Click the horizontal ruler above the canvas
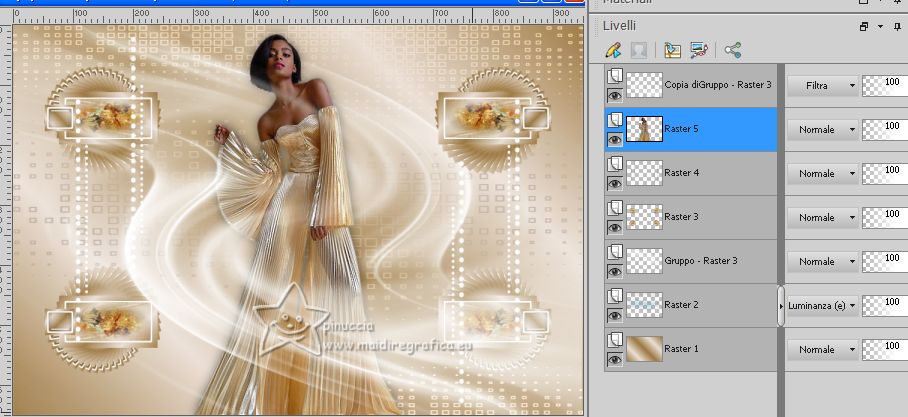Screen dimensions: 908x417 coord(298,16)
